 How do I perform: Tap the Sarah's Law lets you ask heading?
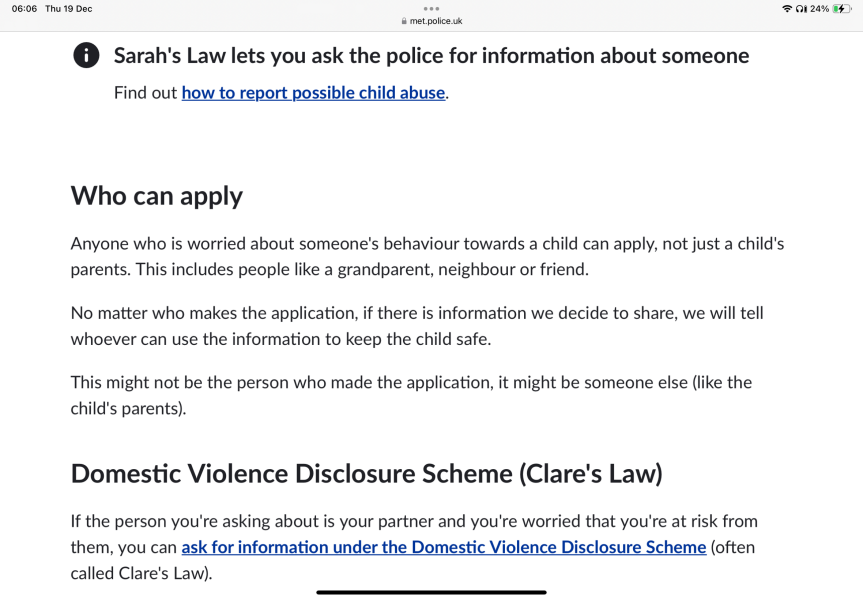click(x=432, y=56)
